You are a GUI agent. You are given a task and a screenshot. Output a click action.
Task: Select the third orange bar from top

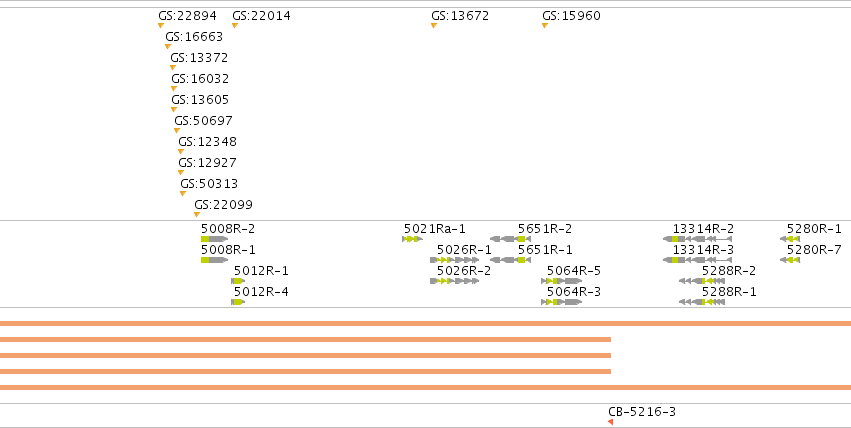point(306,355)
